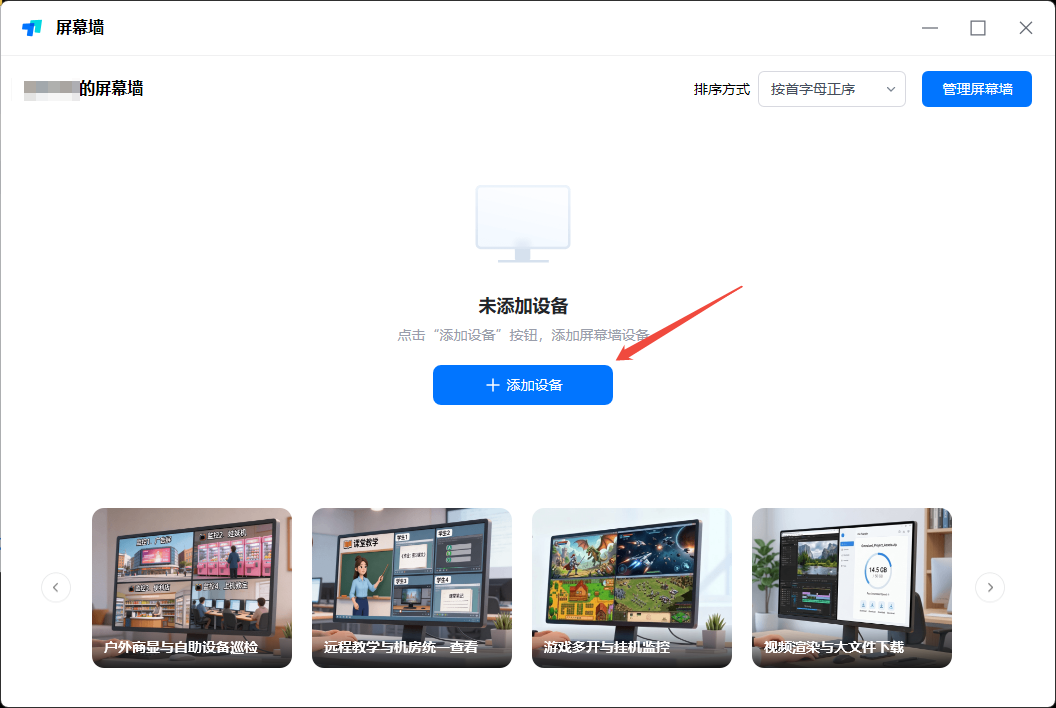Click the empty monitor placeholder illustration
The width and height of the screenshot is (1056, 708).
pos(522,223)
